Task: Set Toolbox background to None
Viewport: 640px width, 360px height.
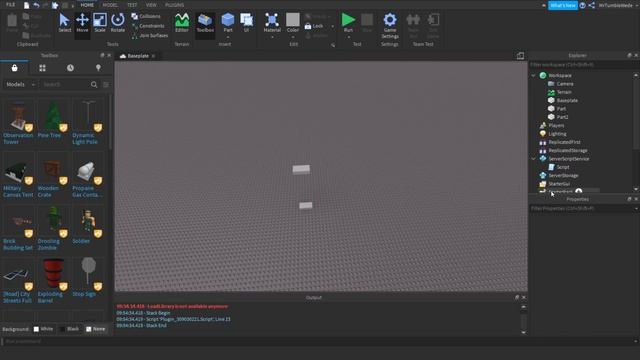Action: (96, 329)
